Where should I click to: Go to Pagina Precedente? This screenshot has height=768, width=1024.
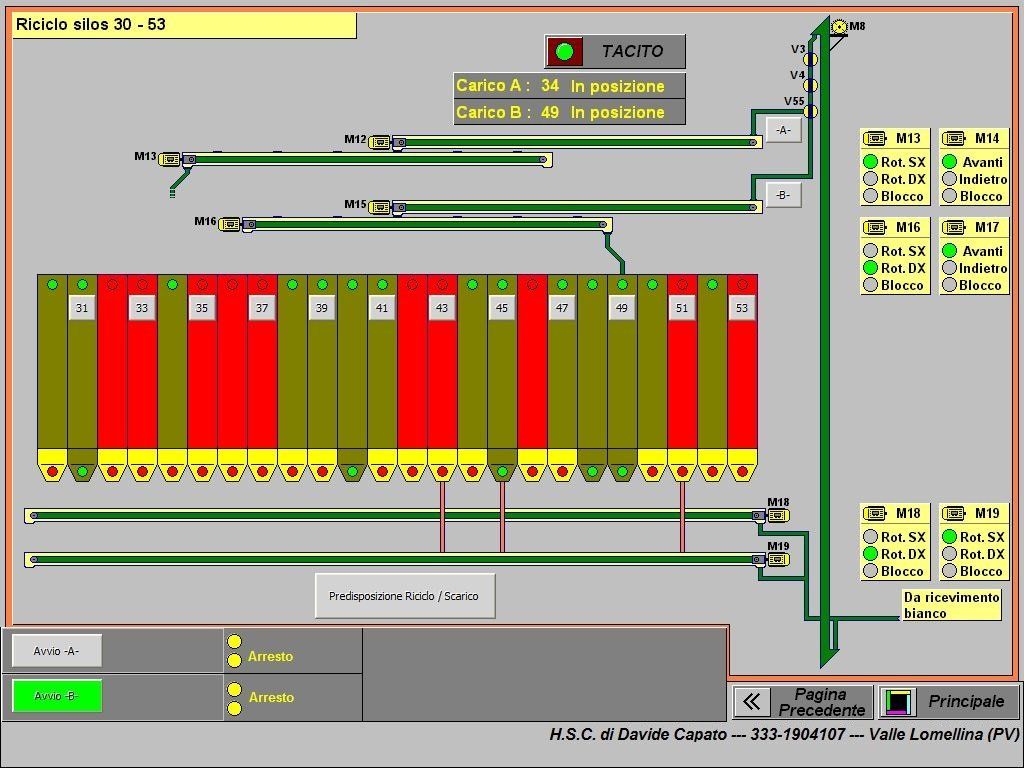click(801, 702)
